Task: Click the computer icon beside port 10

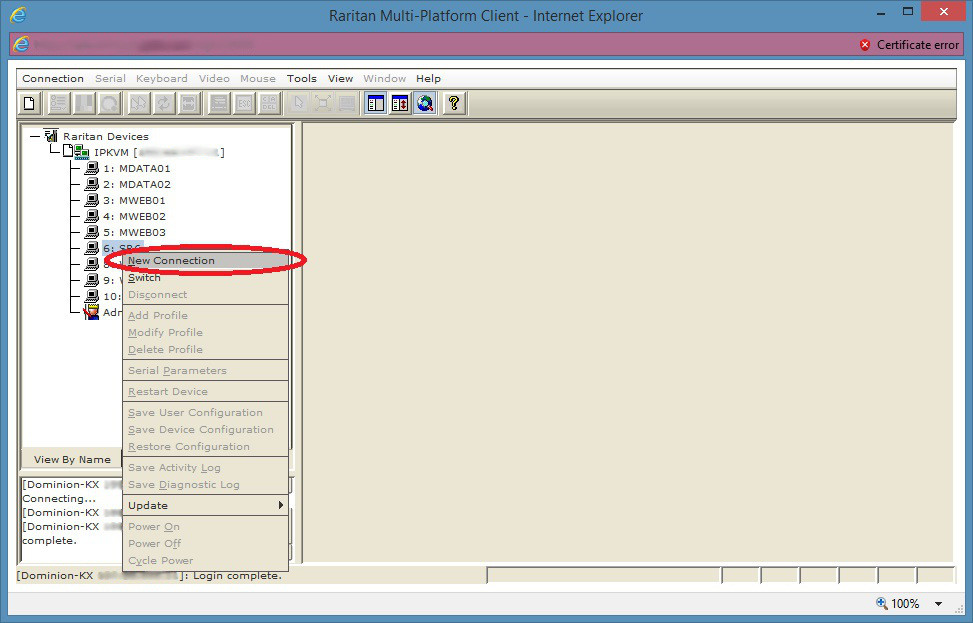Action: coord(92,296)
